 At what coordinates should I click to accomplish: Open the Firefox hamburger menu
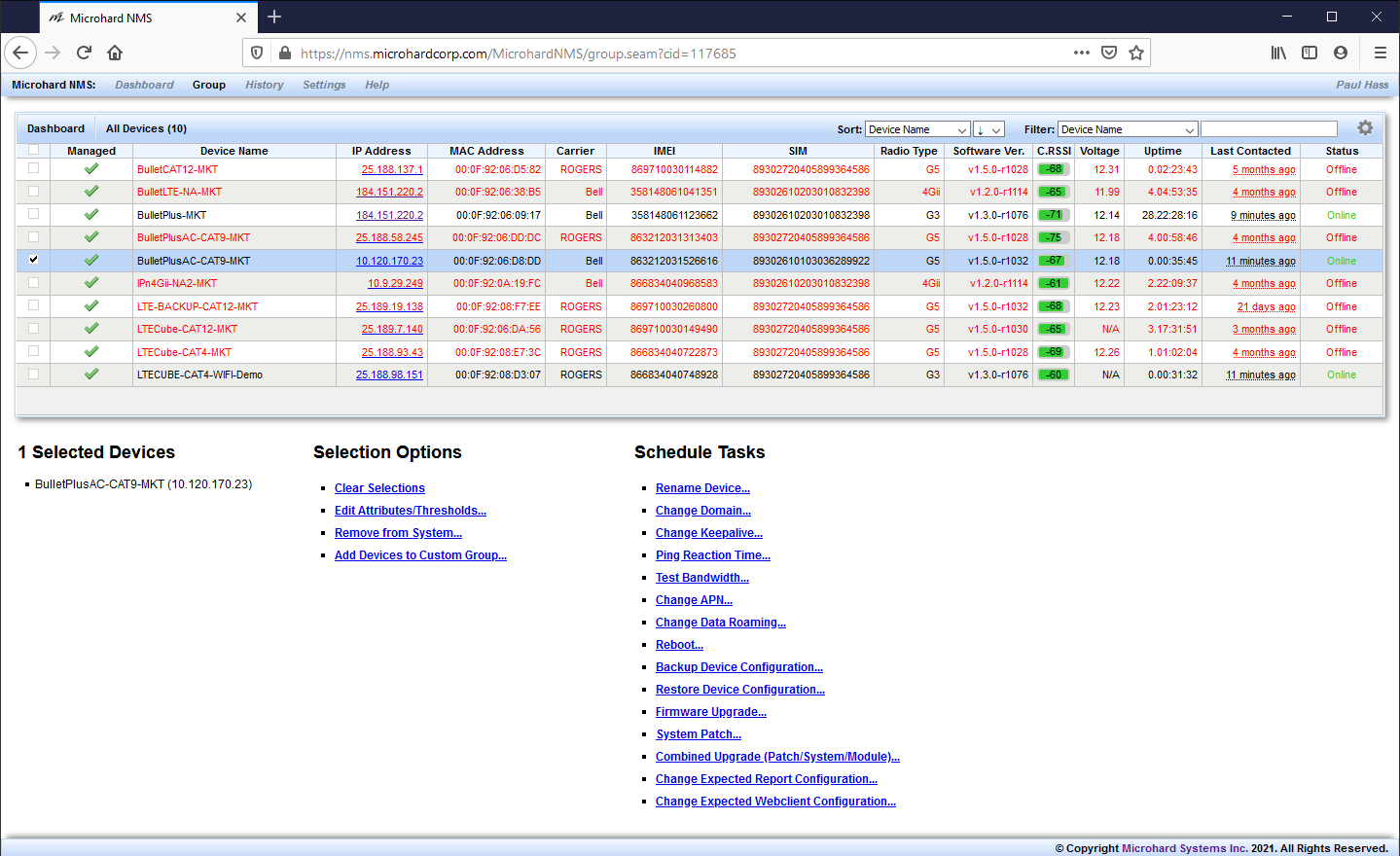click(x=1380, y=53)
